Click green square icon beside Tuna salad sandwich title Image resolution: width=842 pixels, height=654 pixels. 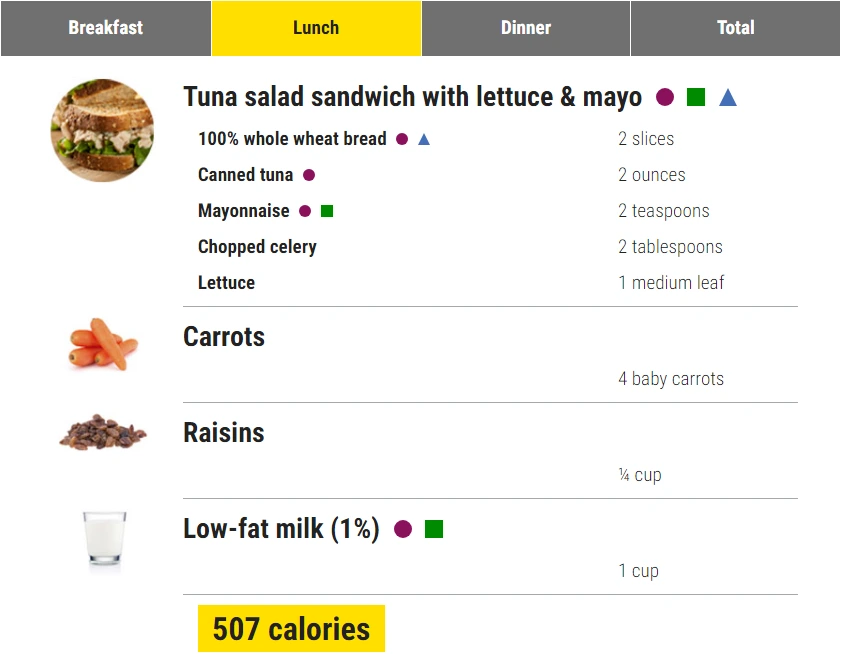[x=696, y=97]
